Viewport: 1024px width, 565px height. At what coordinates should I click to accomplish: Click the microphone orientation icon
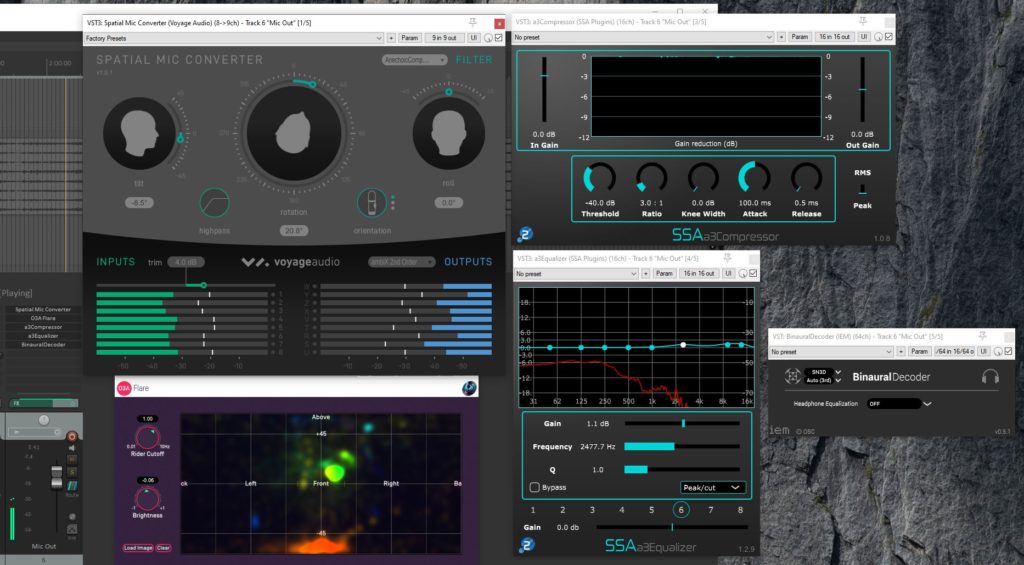point(372,202)
